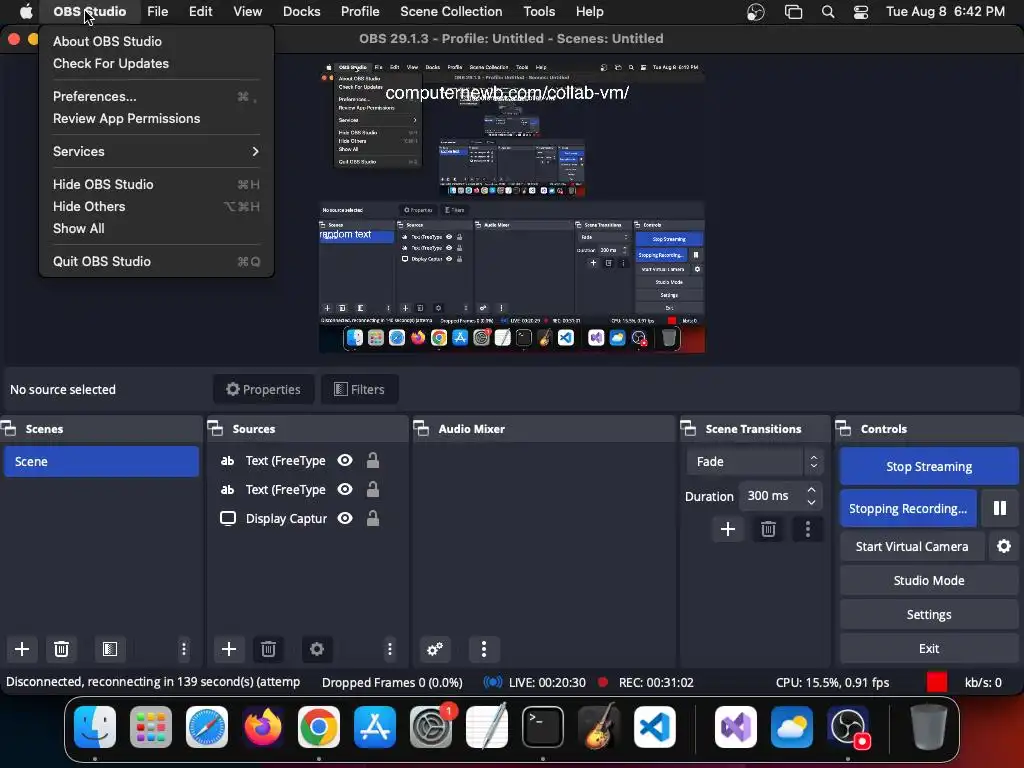The width and height of the screenshot is (1024, 768).
Task: Click the OBS icon in the Dock
Action: (x=848, y=726)
